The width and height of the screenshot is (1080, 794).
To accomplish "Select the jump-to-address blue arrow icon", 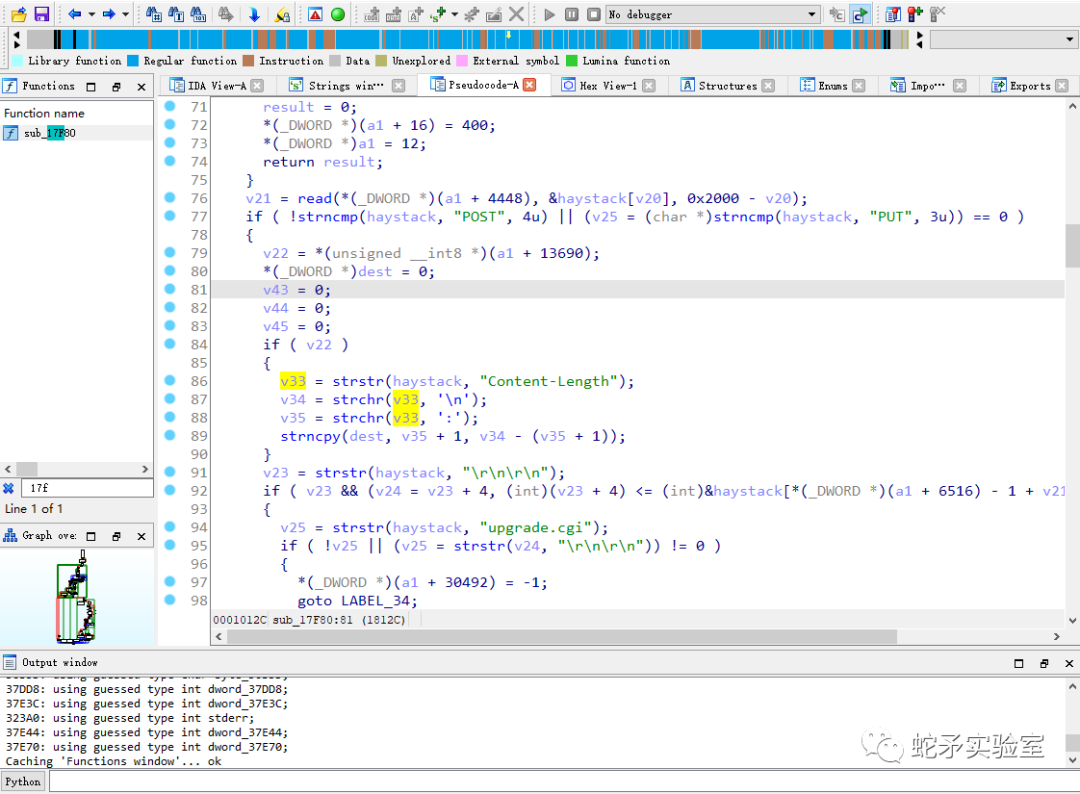I will point(254,14).
